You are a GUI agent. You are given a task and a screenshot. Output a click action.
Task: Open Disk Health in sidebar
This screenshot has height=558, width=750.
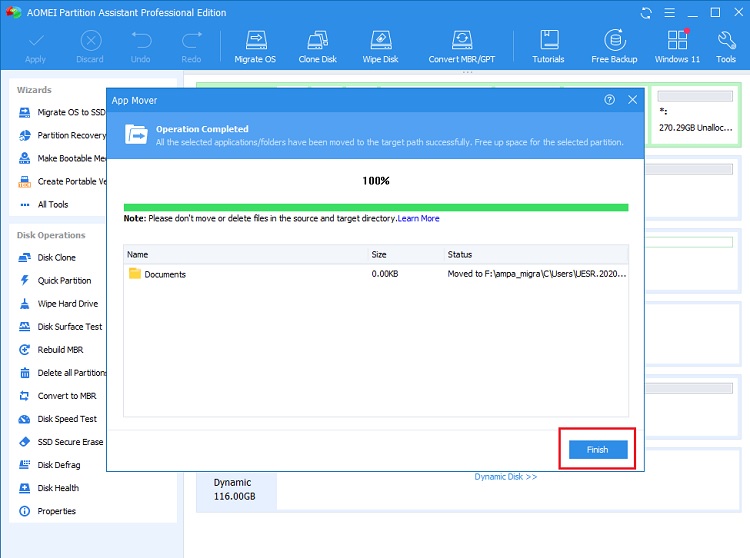[x=49, y=488]
